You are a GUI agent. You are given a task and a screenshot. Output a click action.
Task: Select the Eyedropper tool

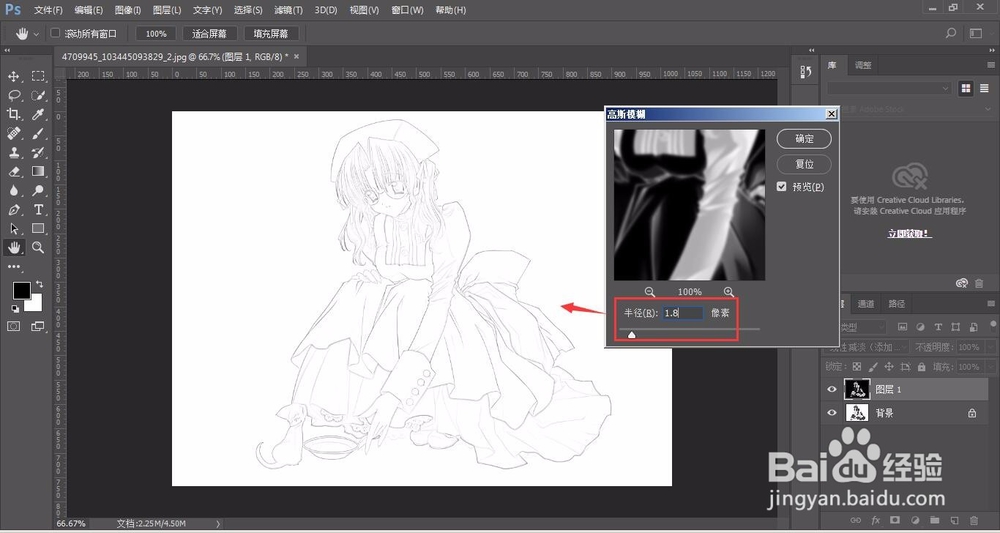[38, 115]
